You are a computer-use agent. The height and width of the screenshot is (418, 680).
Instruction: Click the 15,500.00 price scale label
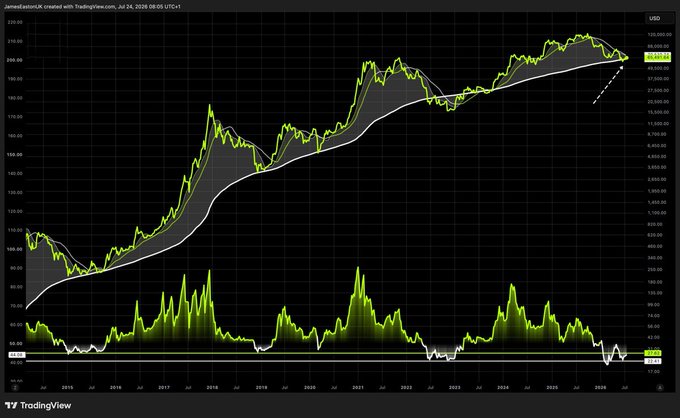click(x=659, y=112)
